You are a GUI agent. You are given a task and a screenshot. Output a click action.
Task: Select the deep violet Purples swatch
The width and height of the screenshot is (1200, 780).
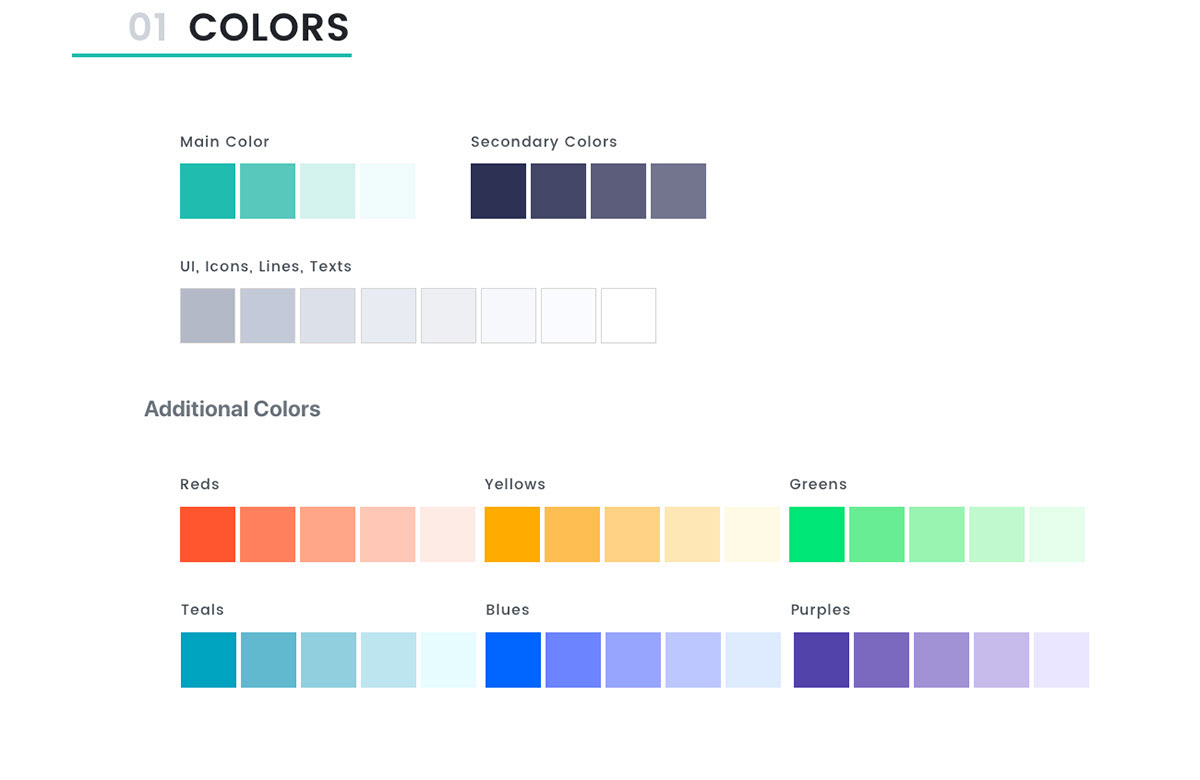point(821,660)
